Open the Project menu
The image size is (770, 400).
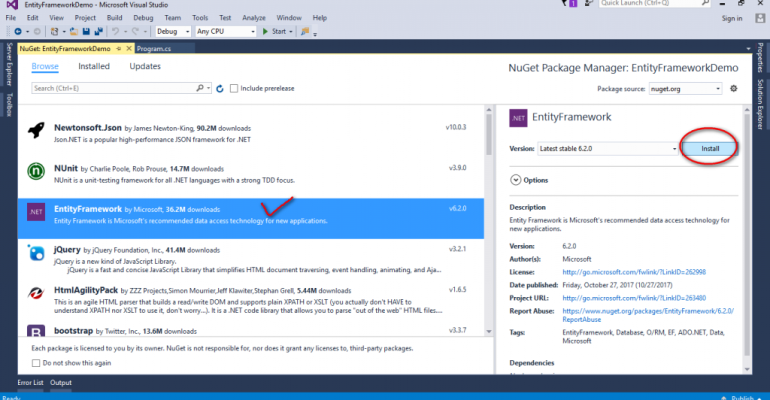pyautogui.click(x=85, y=18)
